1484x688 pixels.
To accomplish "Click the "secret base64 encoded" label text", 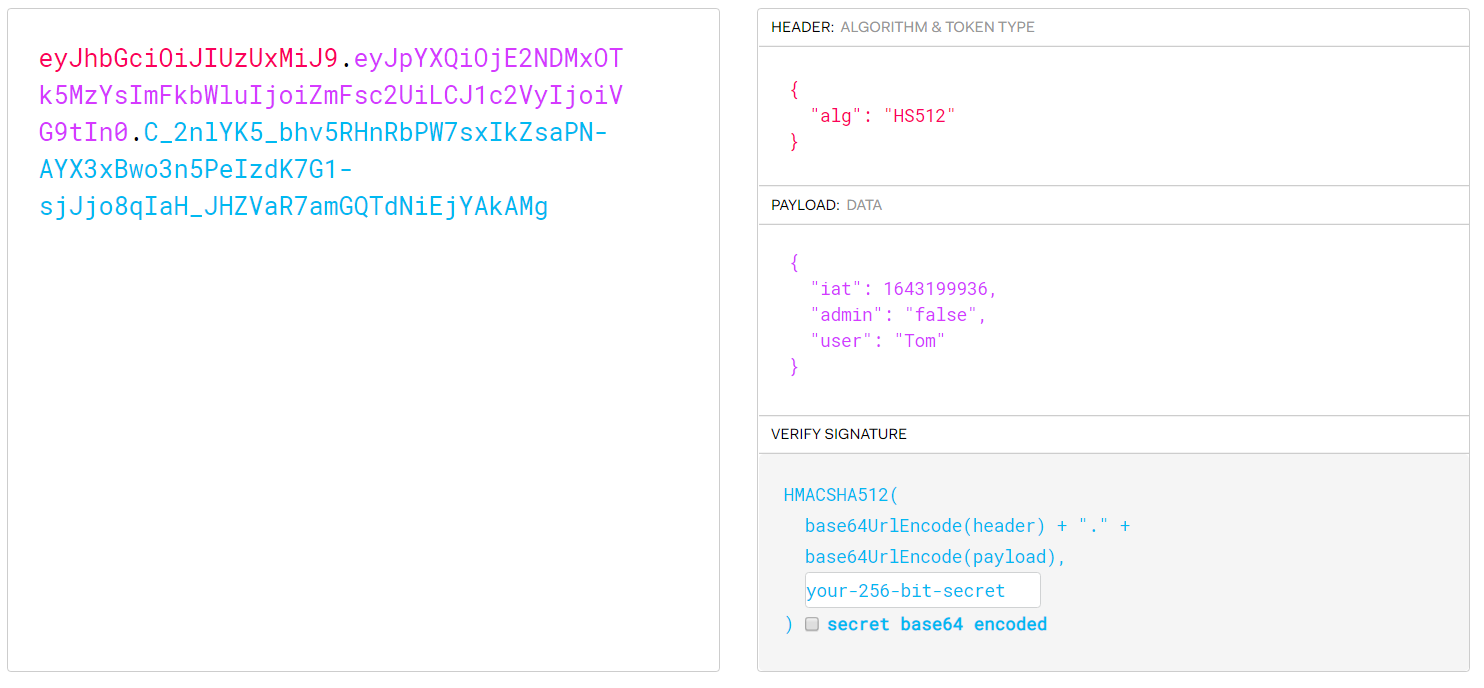I will 936,624.
